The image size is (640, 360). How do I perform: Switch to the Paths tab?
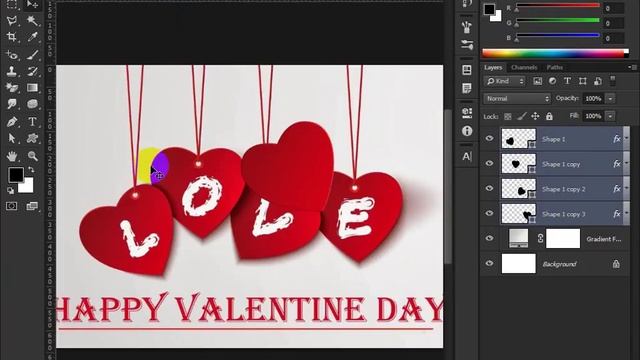tap(554, 67)
